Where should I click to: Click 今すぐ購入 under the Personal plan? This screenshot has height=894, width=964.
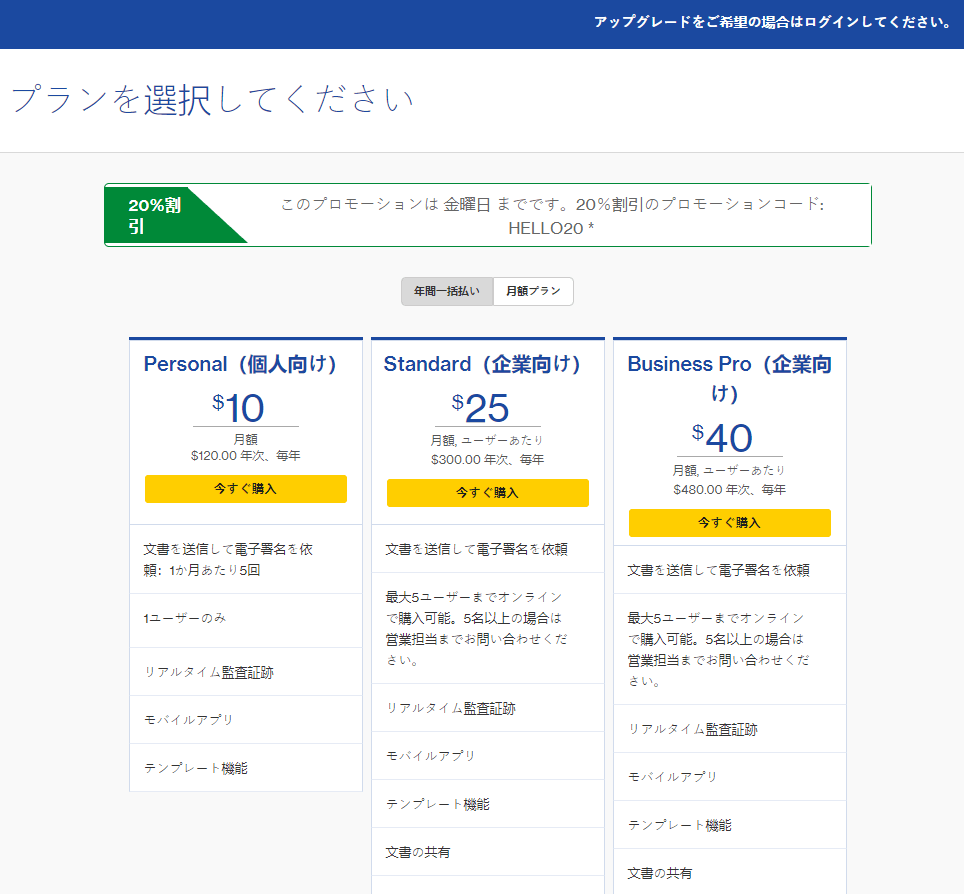pos(246,489)
